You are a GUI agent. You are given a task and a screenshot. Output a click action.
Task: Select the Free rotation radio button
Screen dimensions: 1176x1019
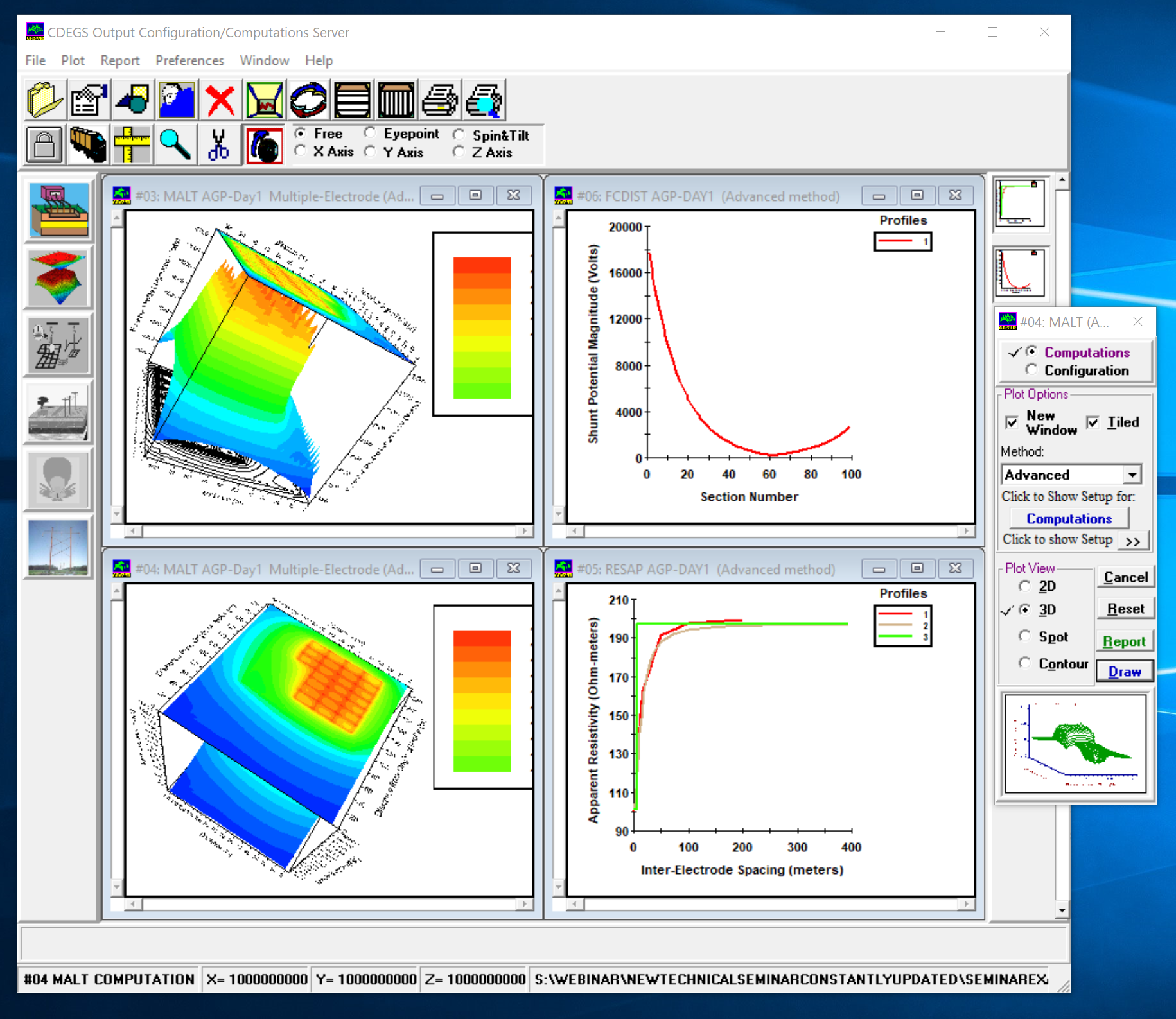pyautogui.click(x=300, y=134)
